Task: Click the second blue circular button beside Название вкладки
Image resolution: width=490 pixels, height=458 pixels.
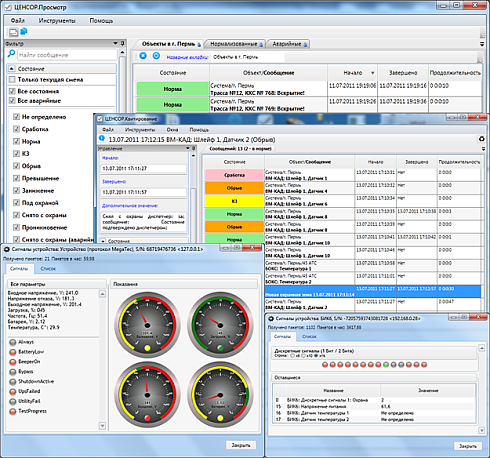Action: (156, 56)
